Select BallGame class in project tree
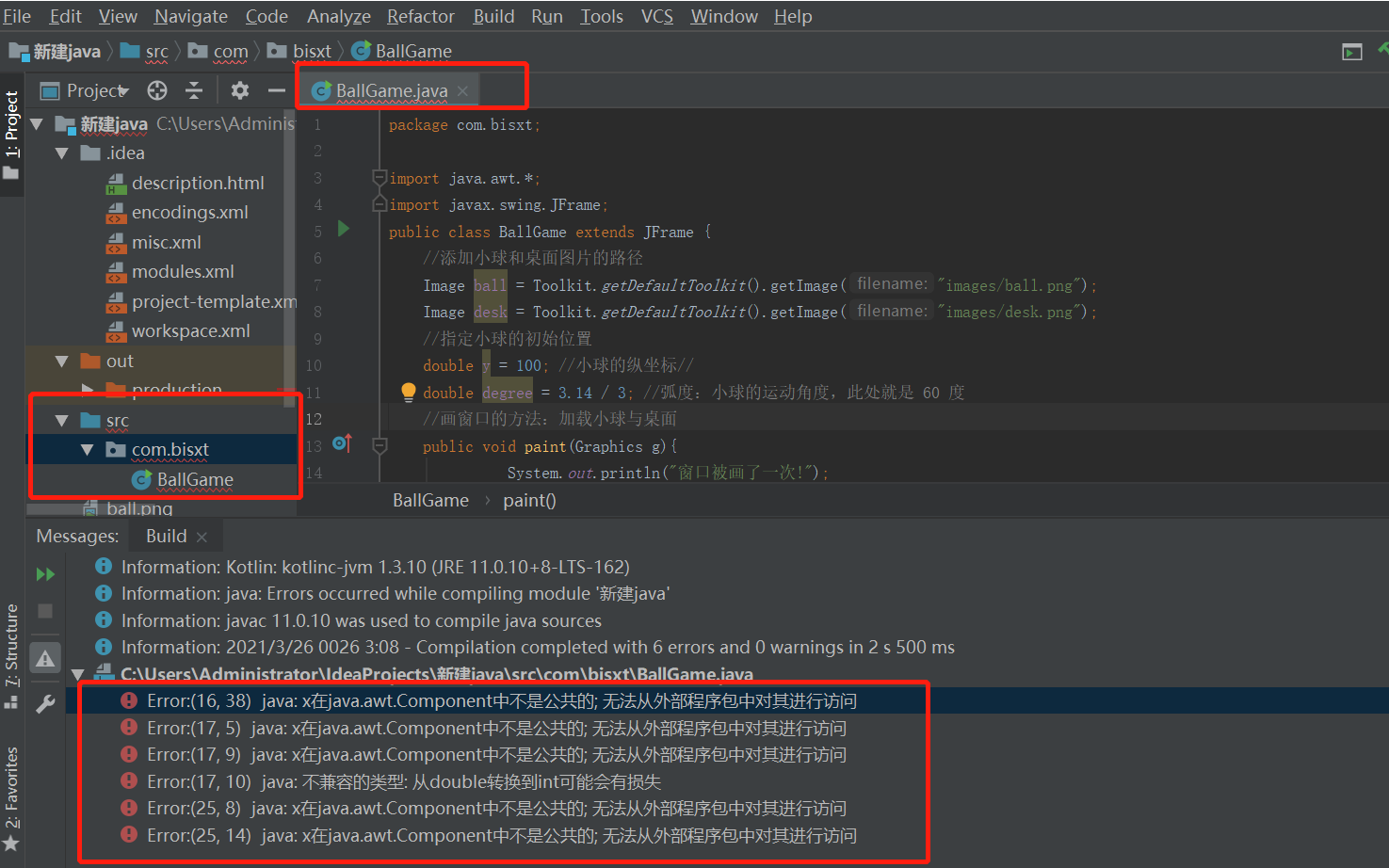Screen dimensions: 1389x868 point(183,479)
